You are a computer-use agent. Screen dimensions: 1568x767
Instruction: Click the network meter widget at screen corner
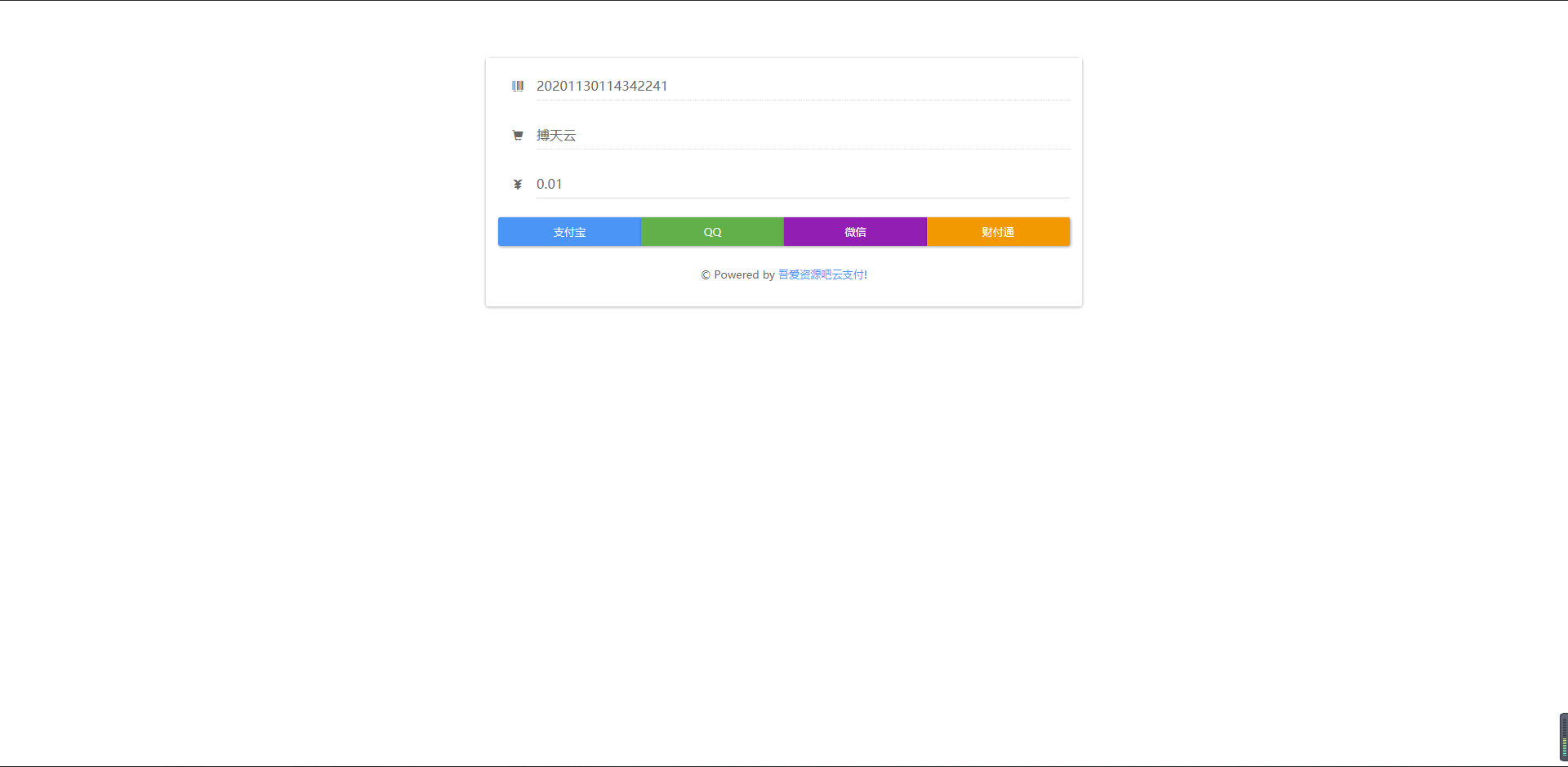pyautogui.click(x=1563, y=737)
